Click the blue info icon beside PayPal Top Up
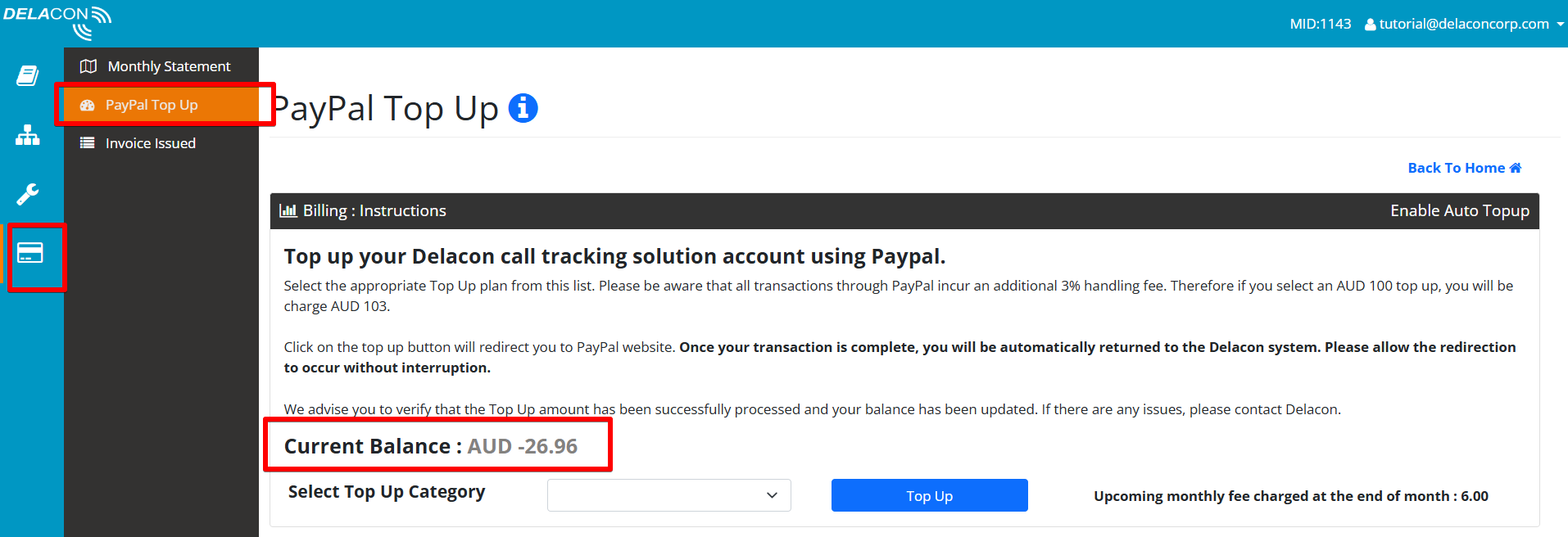1568x537 pixels. point(523,108)
